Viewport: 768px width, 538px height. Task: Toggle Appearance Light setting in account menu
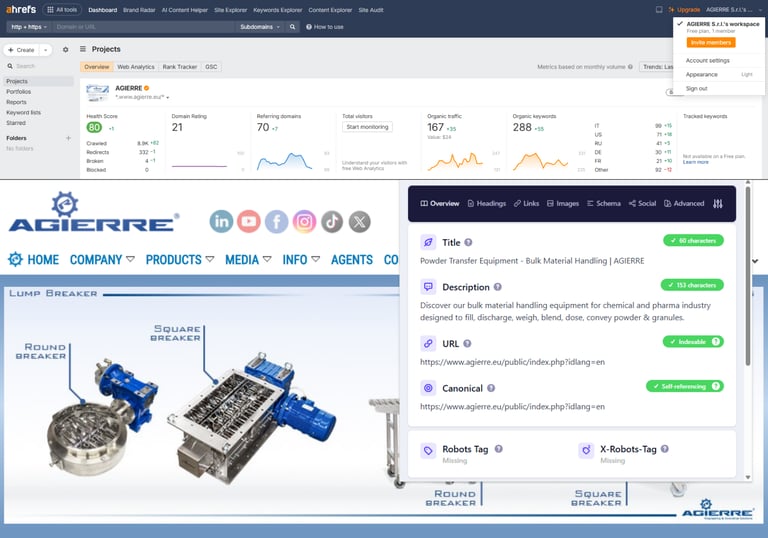pyautogui.click(x=719, y=74)
